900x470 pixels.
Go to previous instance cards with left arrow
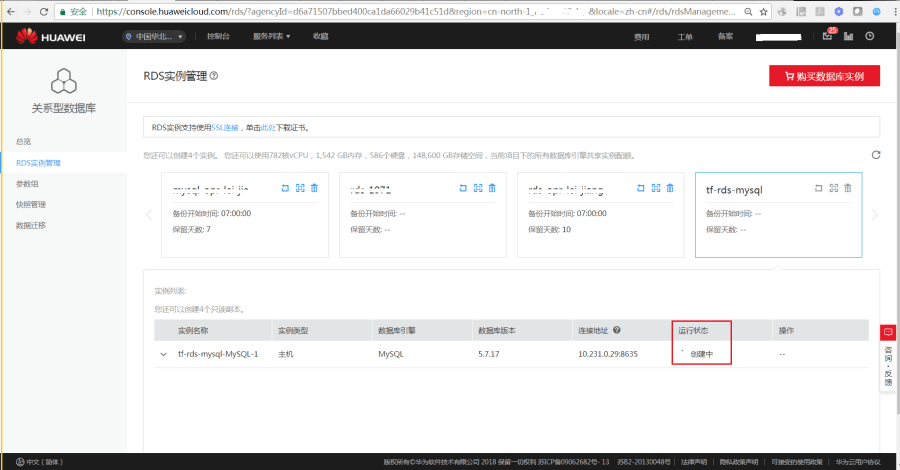(149, 215)
